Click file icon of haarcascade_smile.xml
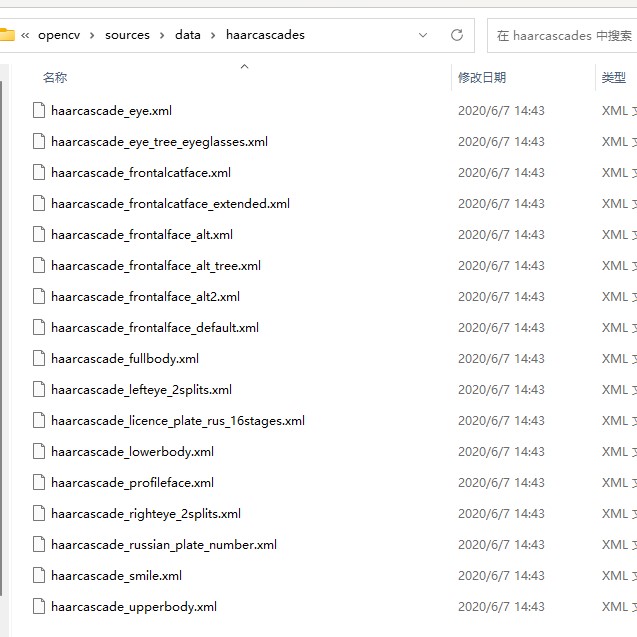Image resolution: width=637 pixels, height=637 pixels. click(39, 575)
